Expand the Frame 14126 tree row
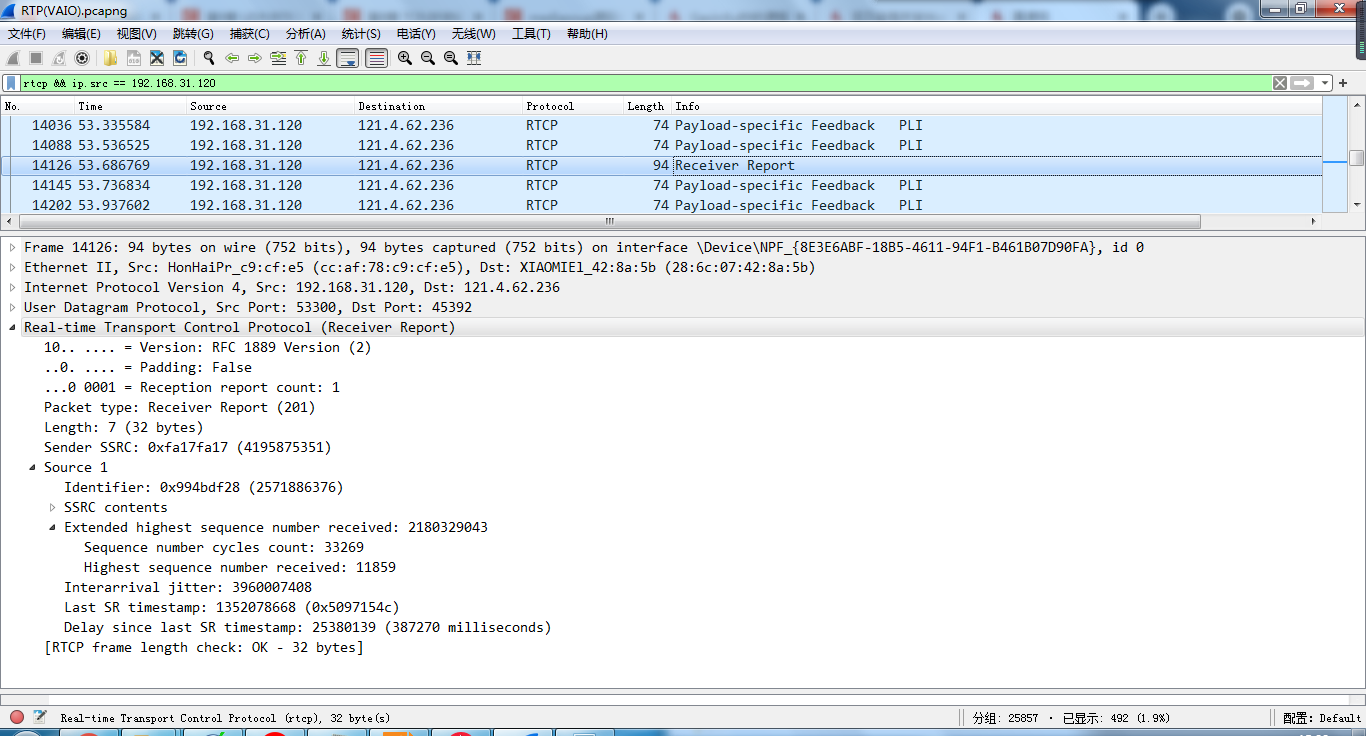Viewport: 1366px width, 736px height. pyautogui.click(x=12, y=247)
